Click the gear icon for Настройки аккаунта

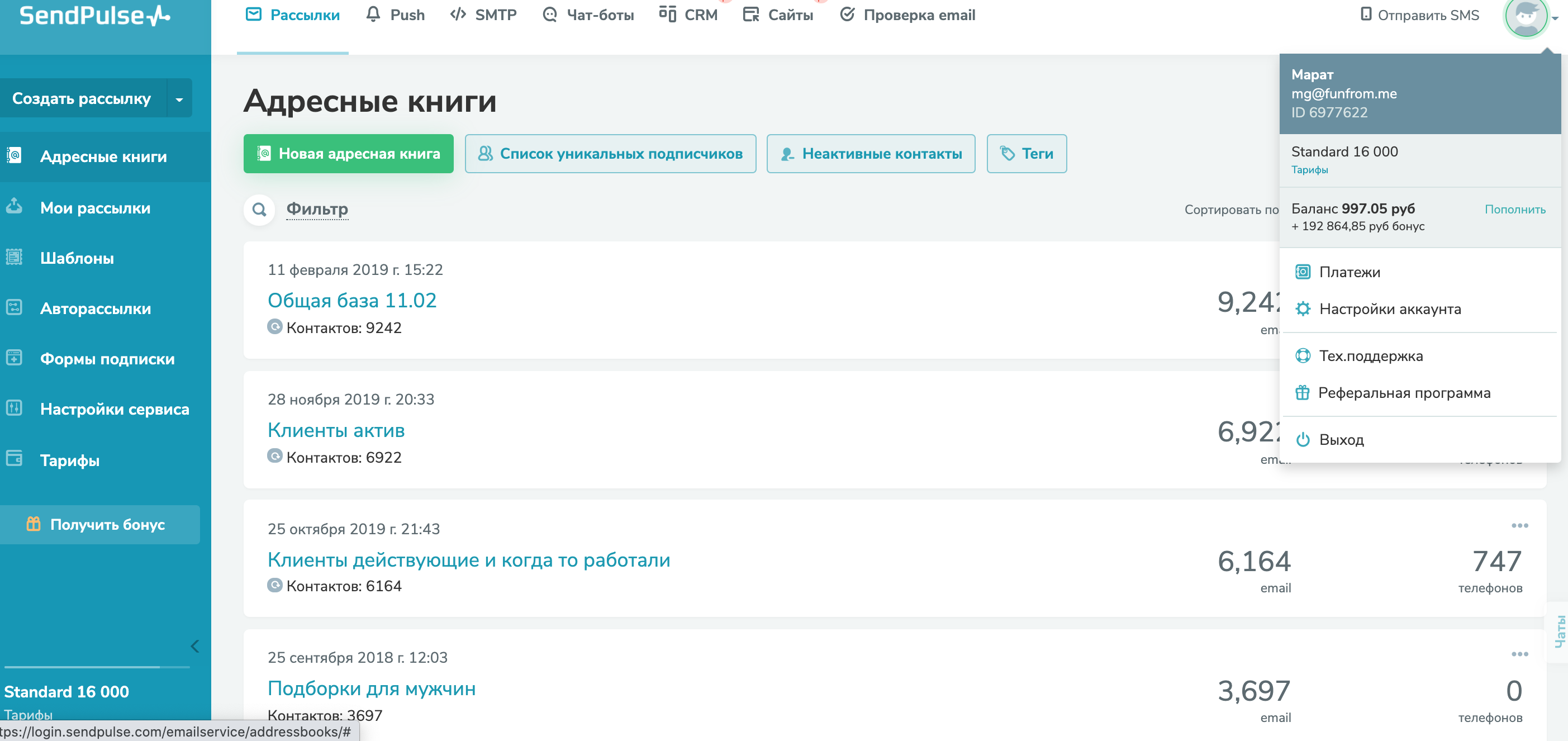[1302, 308]
